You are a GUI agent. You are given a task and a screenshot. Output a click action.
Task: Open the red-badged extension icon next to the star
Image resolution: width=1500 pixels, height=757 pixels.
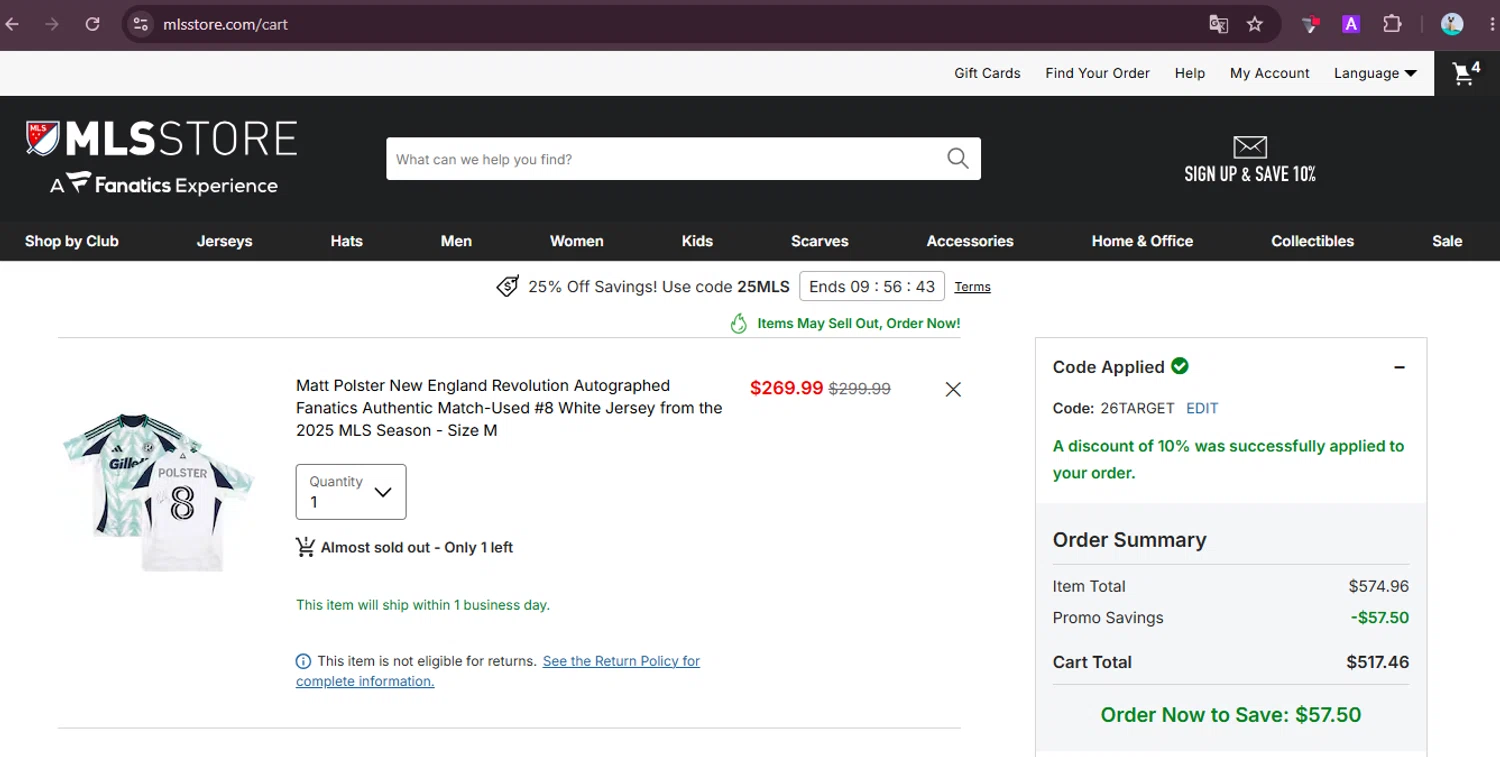click(x=1310, y=24)
